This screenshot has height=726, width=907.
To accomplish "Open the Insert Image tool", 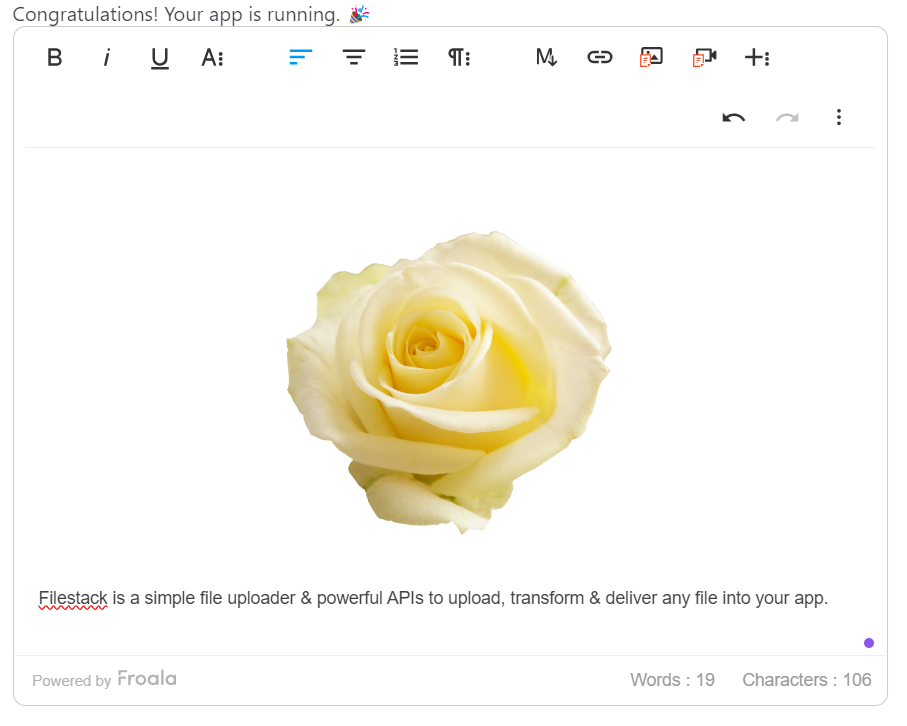I will click(650, 57).
